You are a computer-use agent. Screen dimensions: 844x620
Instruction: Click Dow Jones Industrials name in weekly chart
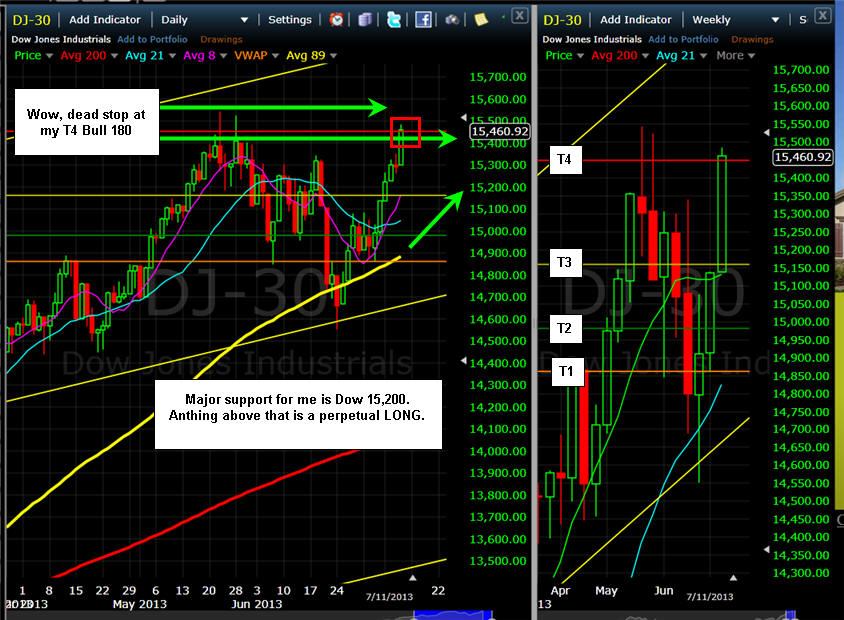coord(592,39)
